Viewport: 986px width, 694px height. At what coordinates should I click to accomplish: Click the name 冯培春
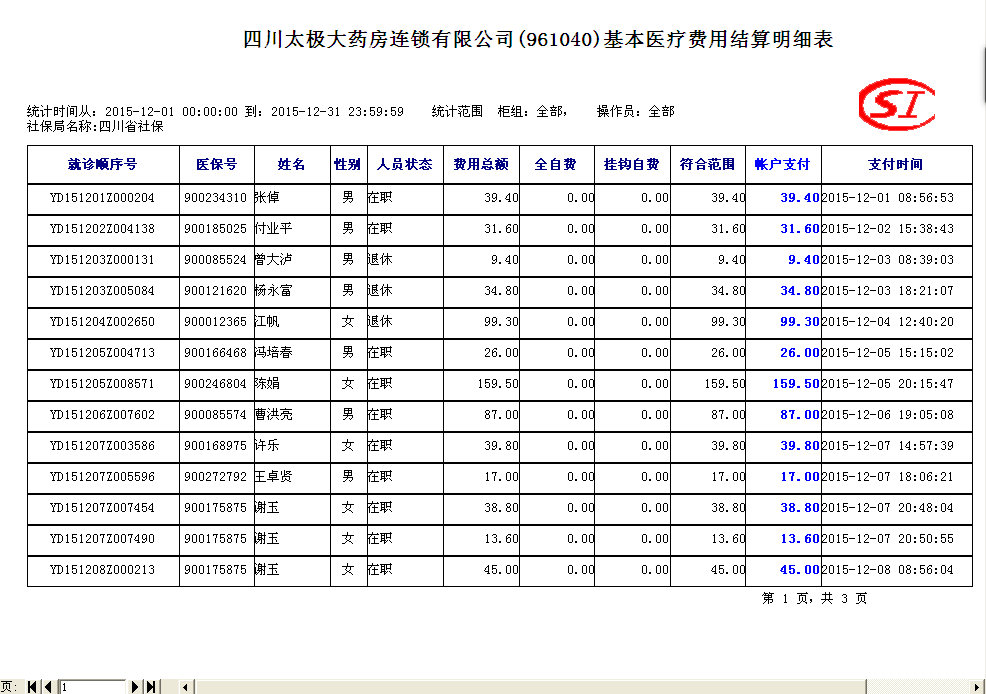pos(274,352)
